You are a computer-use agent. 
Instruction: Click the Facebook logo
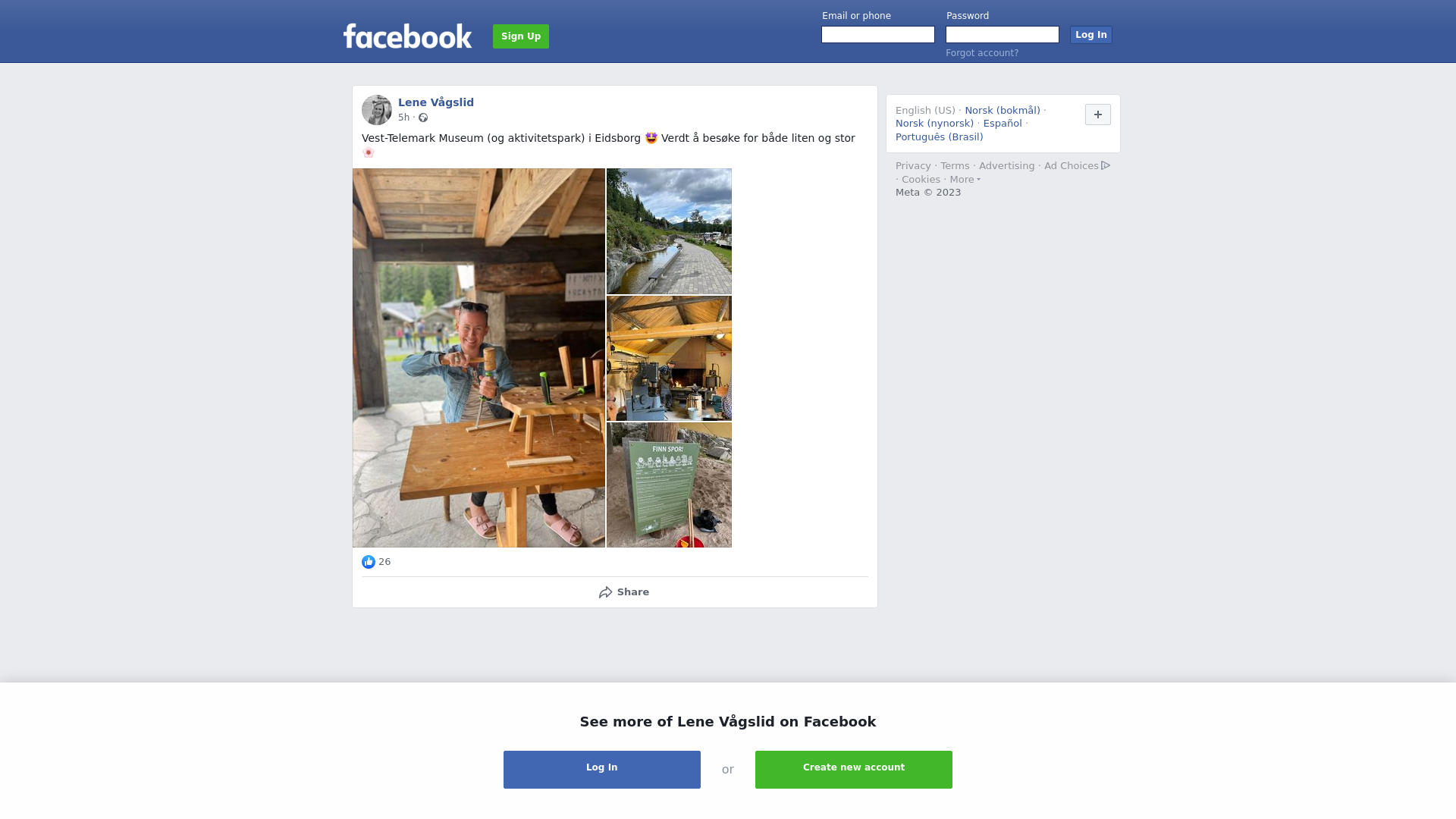click(x=407, y=36)
